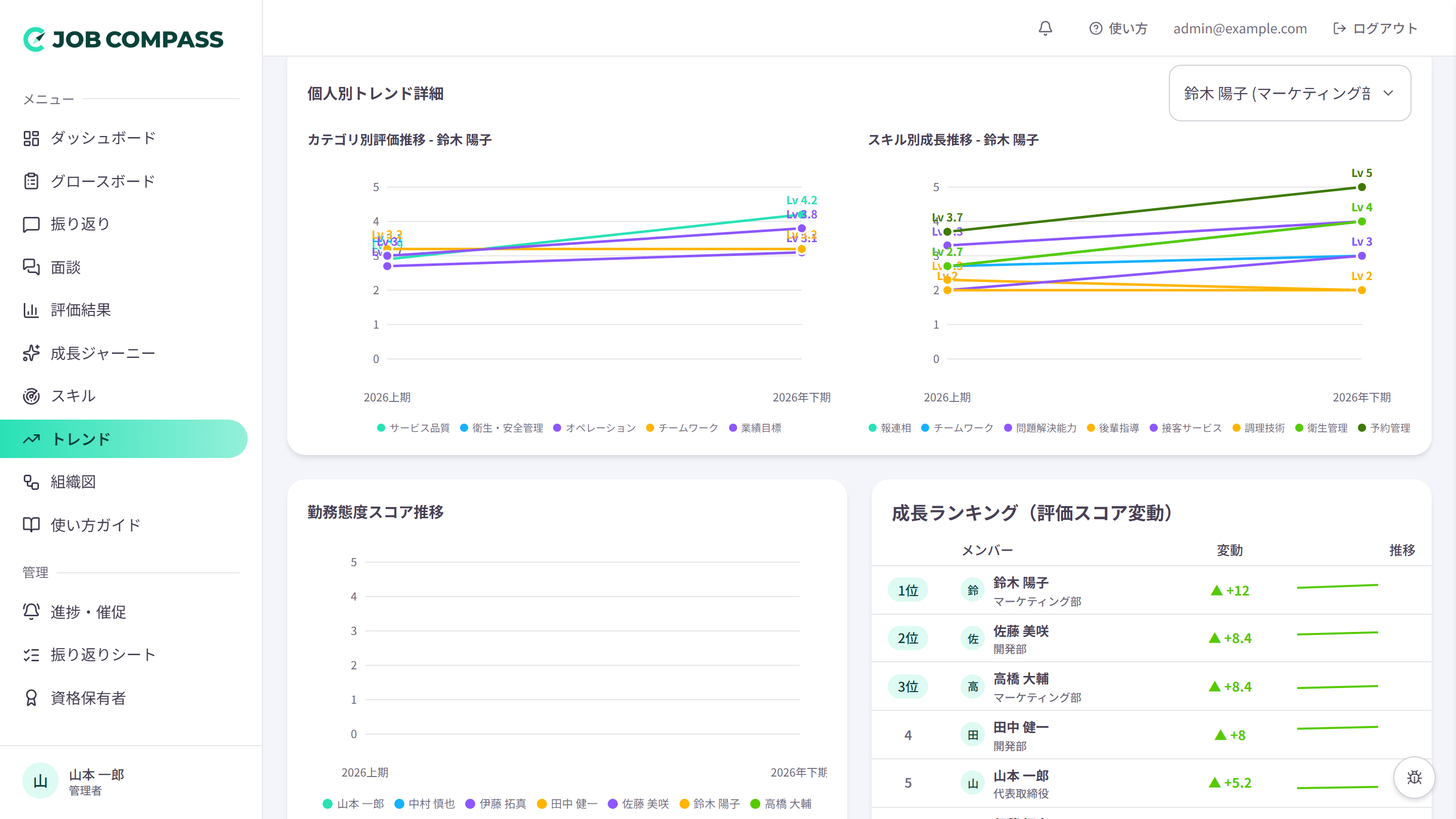Toggle 高橋 大輔 legend in attitude chart
Screen dimensions: 1456x819
pos(781,804)
